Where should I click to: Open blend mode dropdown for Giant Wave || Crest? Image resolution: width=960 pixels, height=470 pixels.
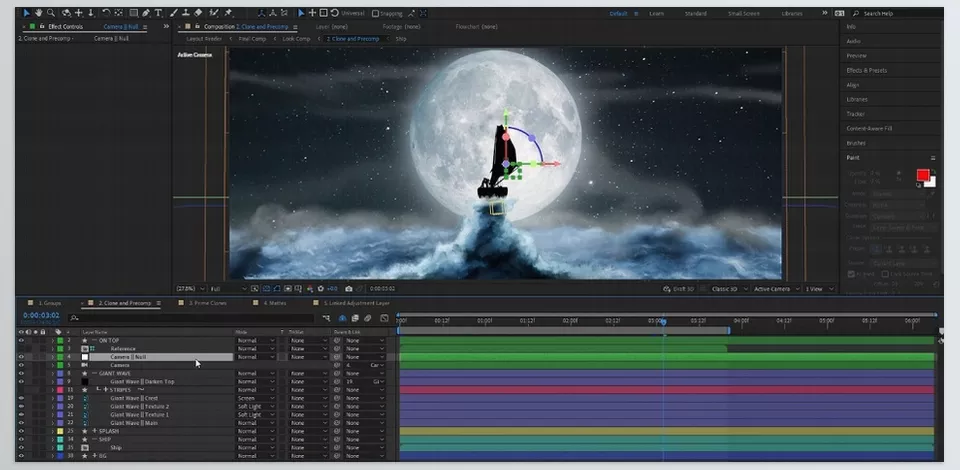tap(255, 398)
